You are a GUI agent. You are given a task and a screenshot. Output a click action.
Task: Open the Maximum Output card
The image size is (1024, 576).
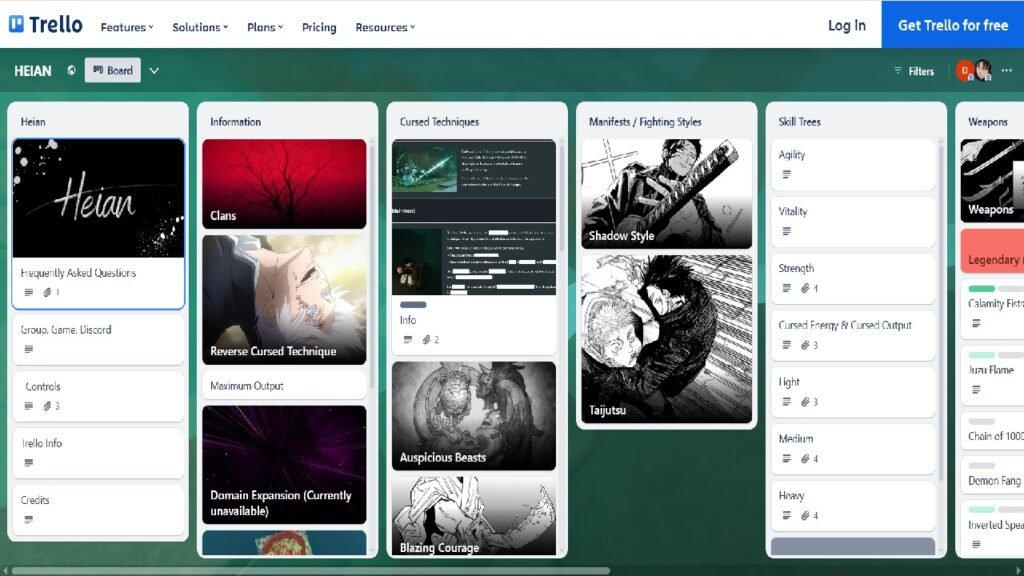[284, 386]
